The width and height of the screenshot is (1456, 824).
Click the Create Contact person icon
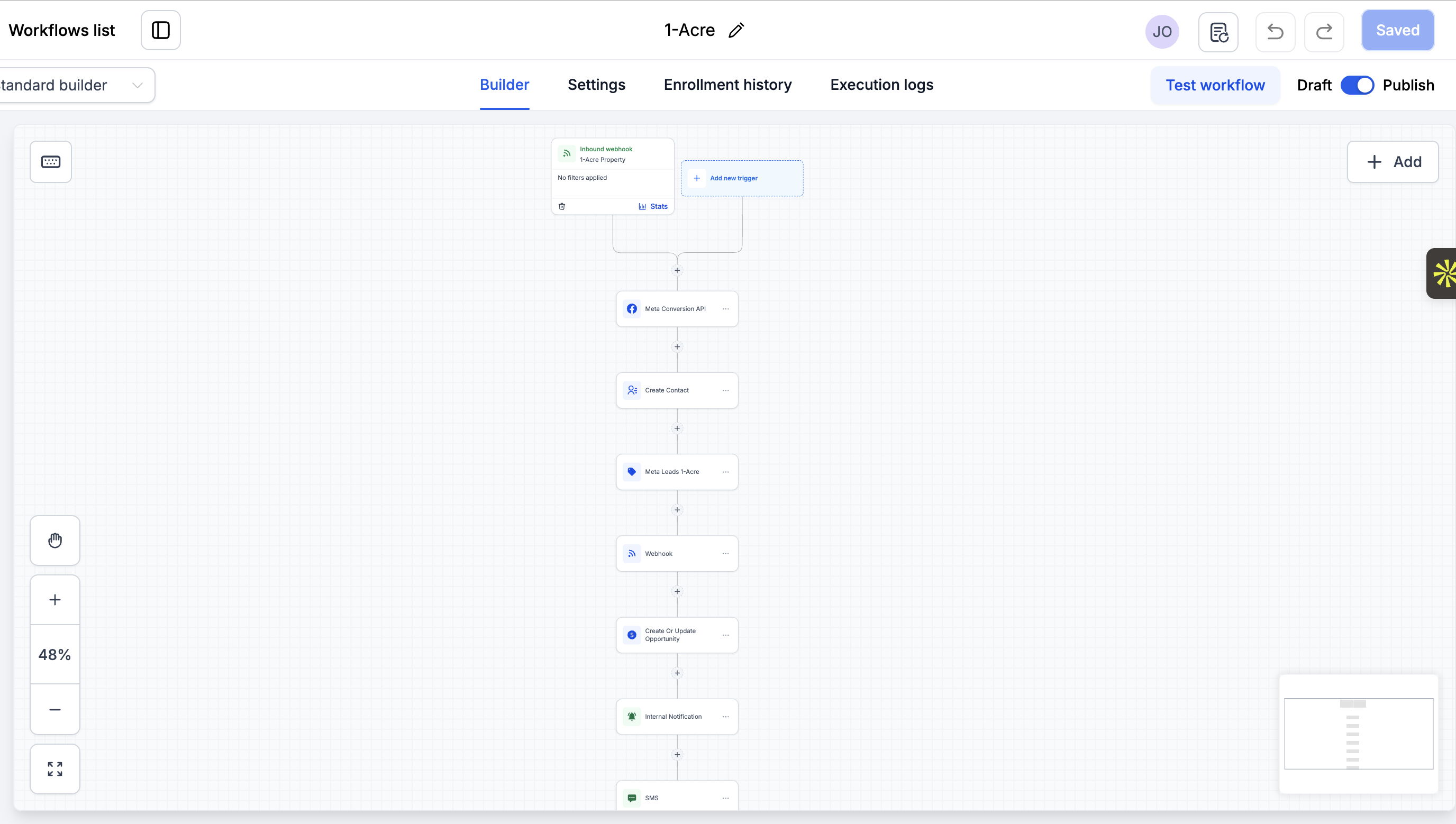click(x=632, y=390)
